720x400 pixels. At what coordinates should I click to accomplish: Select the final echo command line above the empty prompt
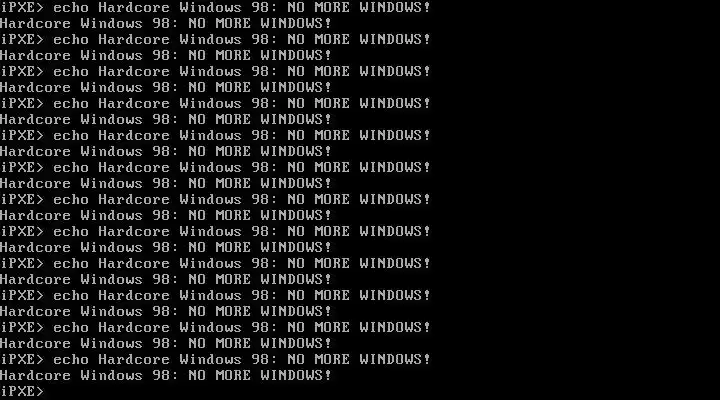click(x=215, y=359)
